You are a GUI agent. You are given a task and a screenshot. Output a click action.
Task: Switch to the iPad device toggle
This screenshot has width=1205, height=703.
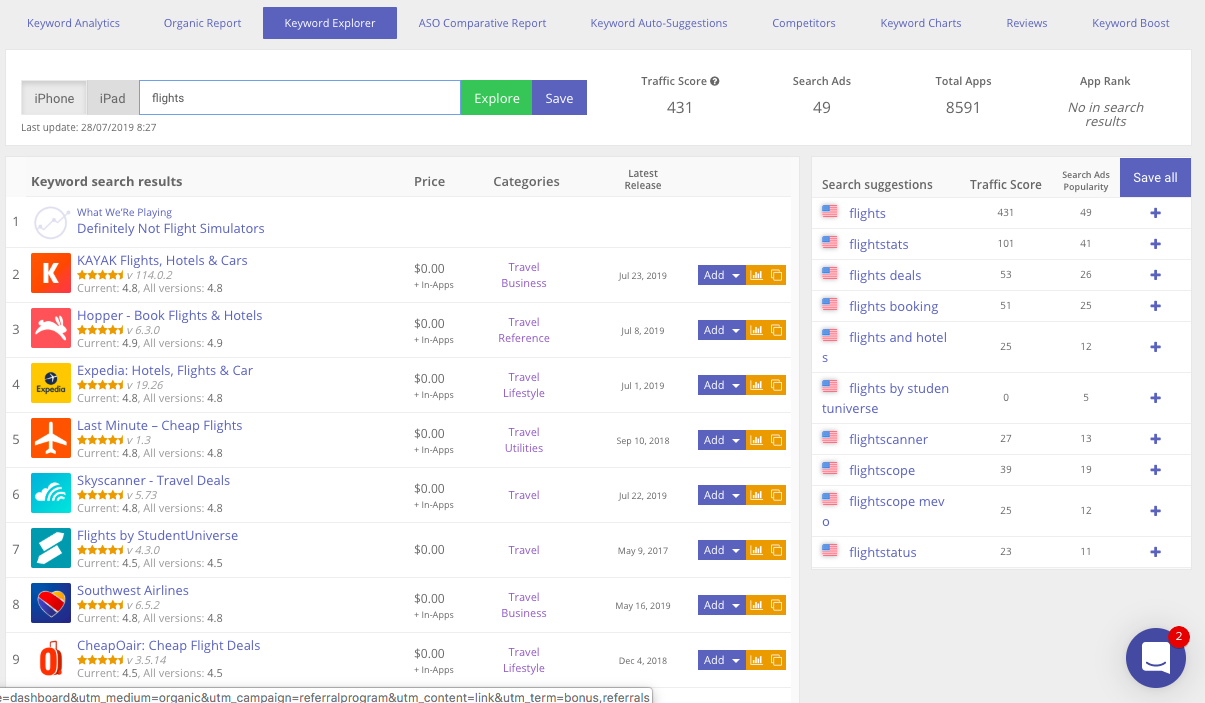[x=112, y=98]
